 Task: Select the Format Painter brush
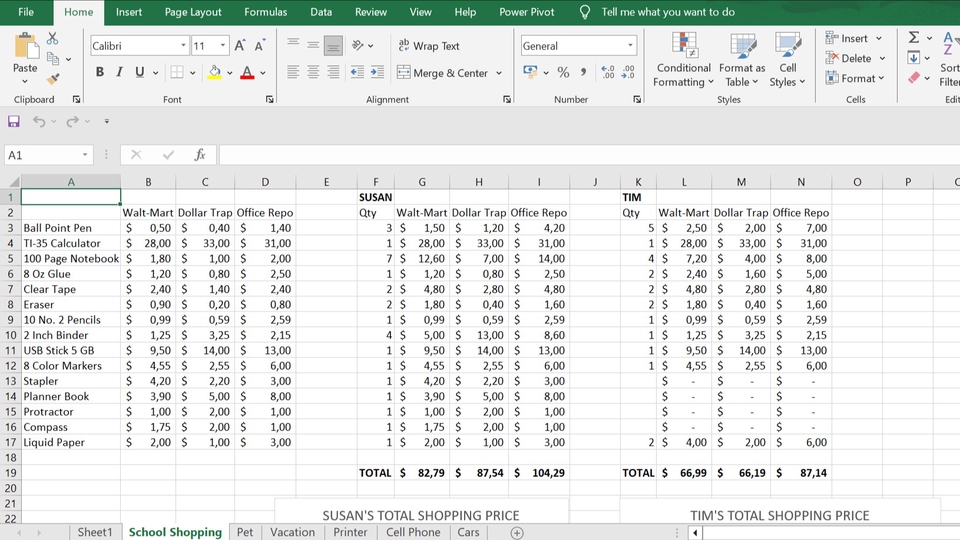[53, 79]
